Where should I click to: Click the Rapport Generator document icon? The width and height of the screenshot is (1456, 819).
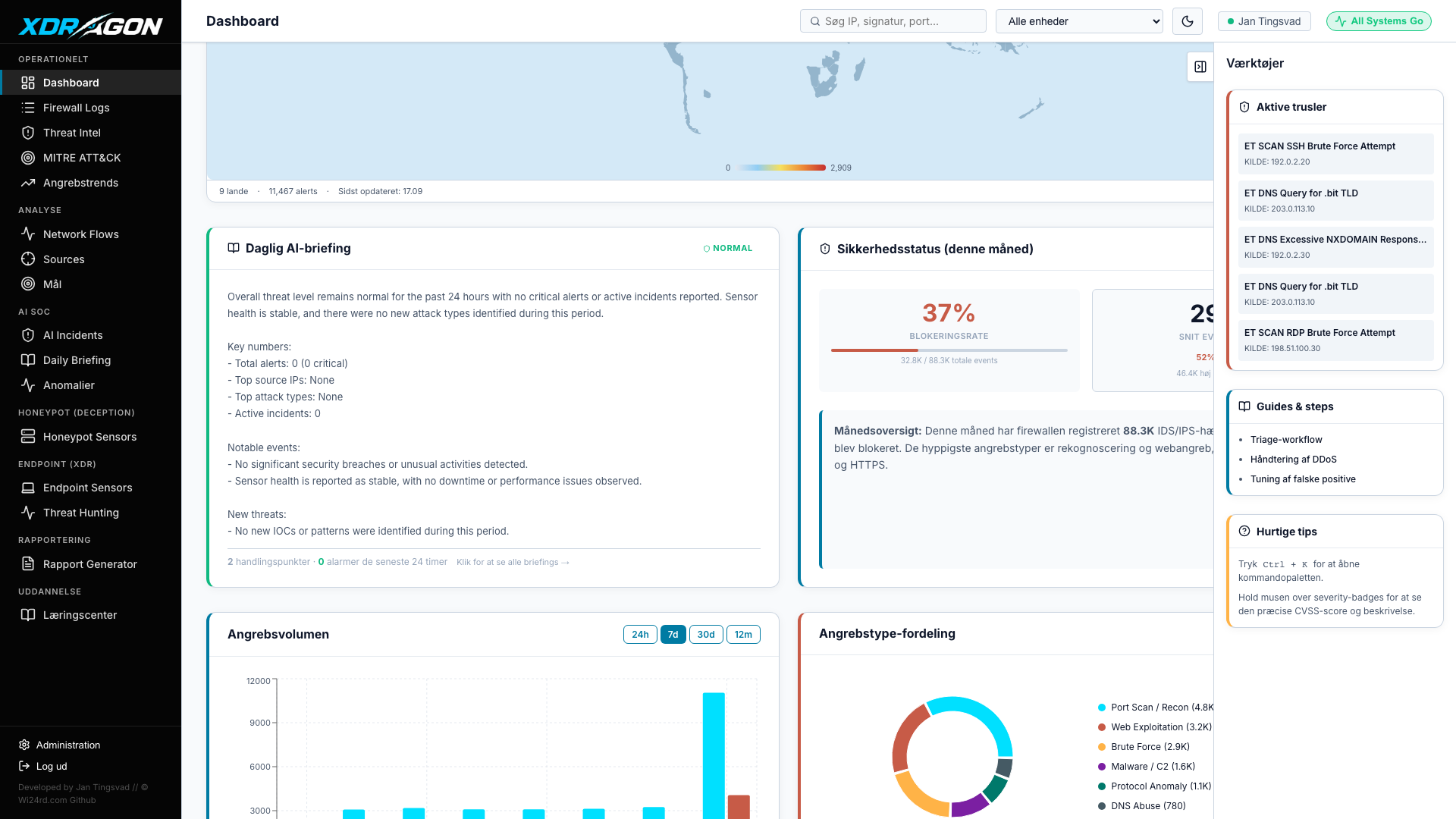[28, 564]
